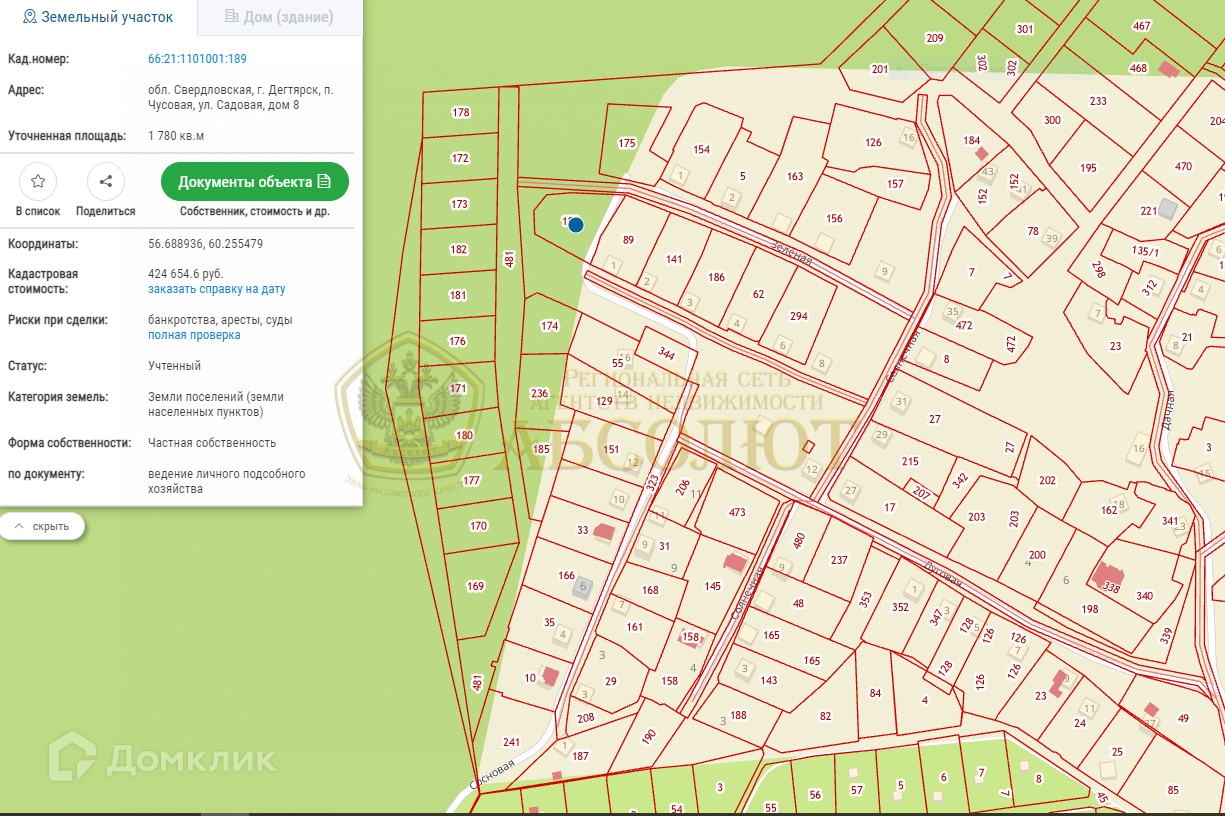Viewport: 1225px width, 816px height.
Task: Click parcel 294 on the map
Action: click(798, 316)
